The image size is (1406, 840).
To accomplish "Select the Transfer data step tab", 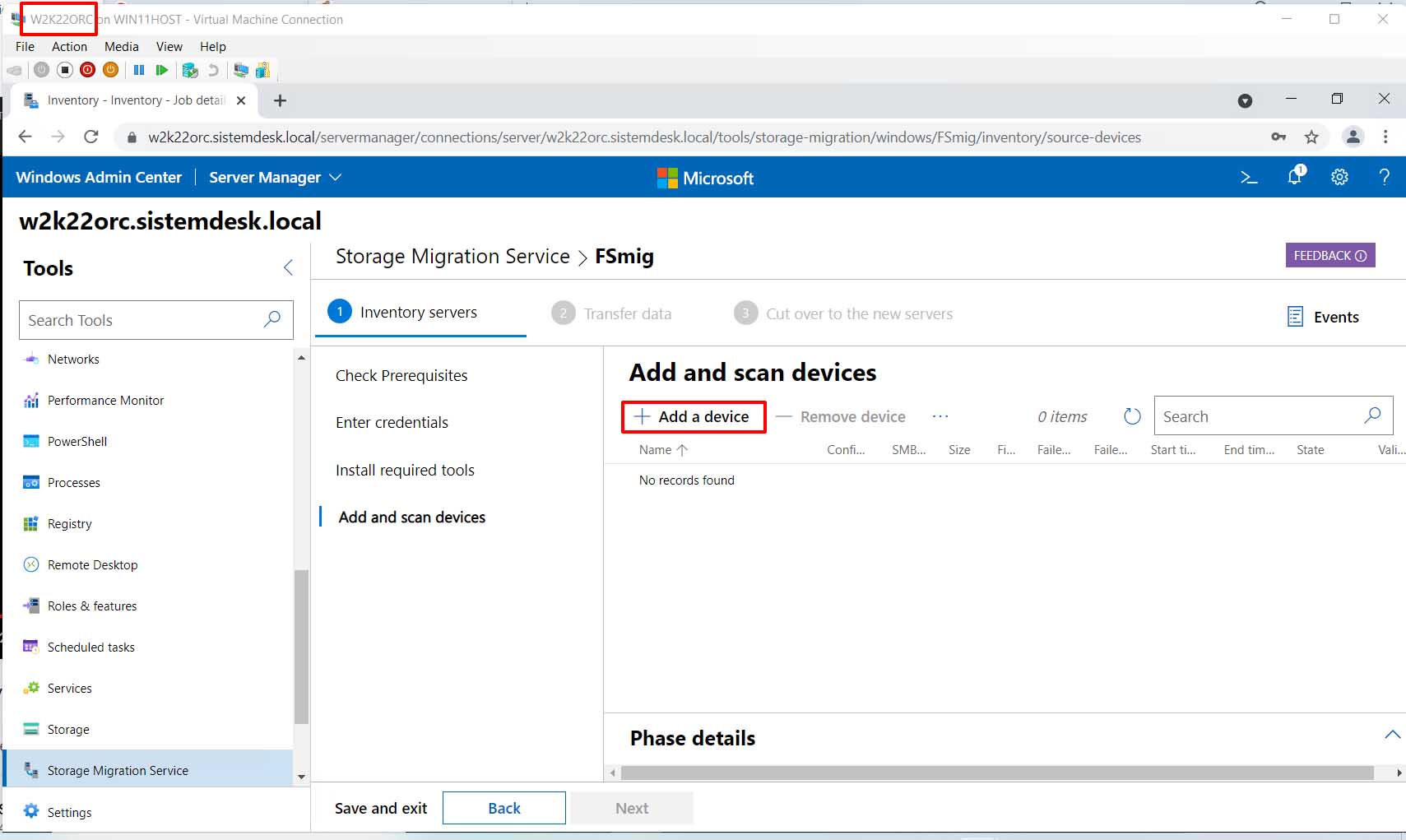I will pos(611,313).
